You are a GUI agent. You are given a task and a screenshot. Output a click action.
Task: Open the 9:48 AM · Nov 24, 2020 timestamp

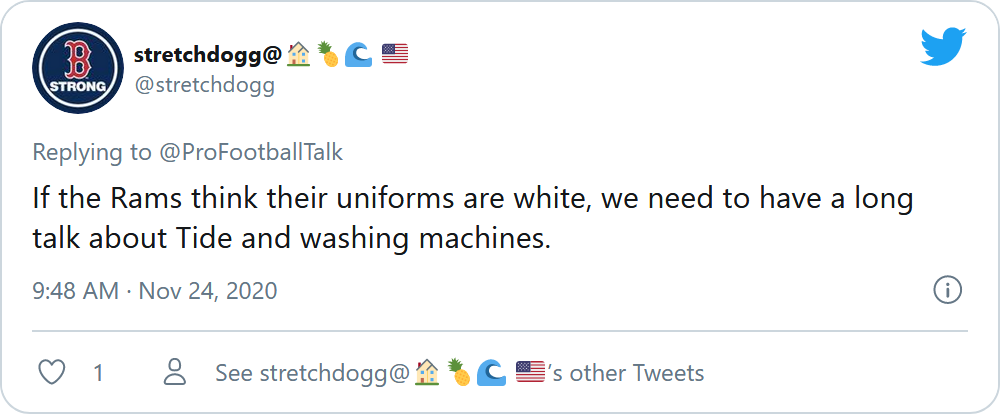pyautogui.click(x=155, y=291)
